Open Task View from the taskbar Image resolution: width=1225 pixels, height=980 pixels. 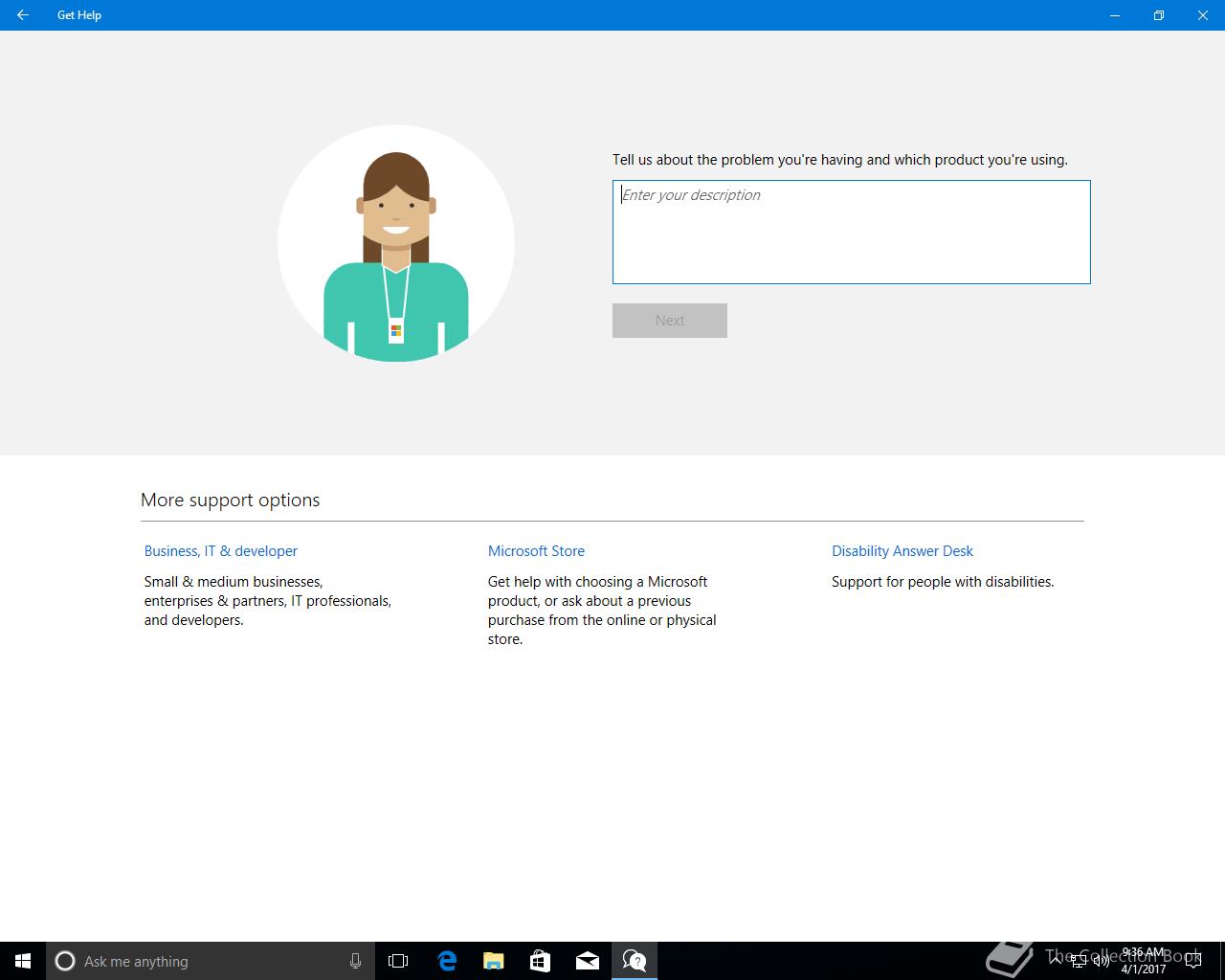point(398,961)
